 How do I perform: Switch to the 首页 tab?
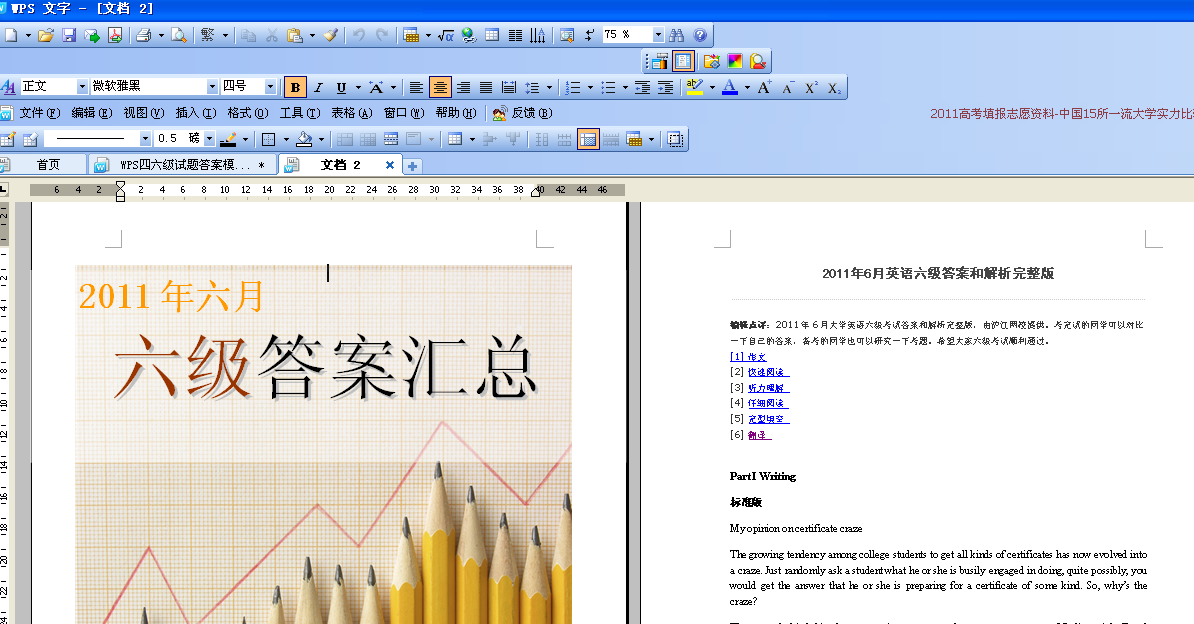tap(47, 165)
